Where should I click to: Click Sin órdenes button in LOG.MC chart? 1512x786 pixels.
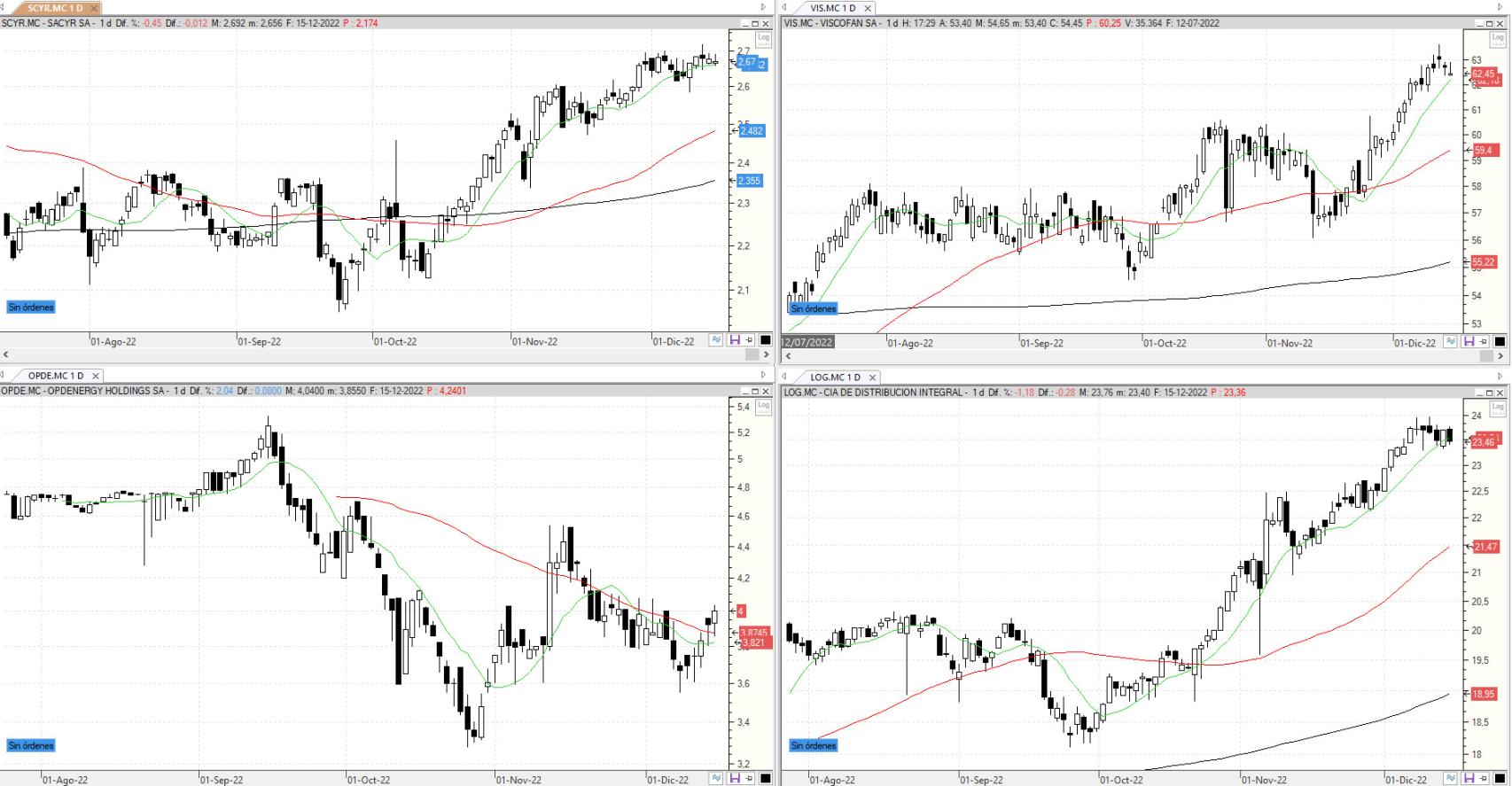coord(814,746)
